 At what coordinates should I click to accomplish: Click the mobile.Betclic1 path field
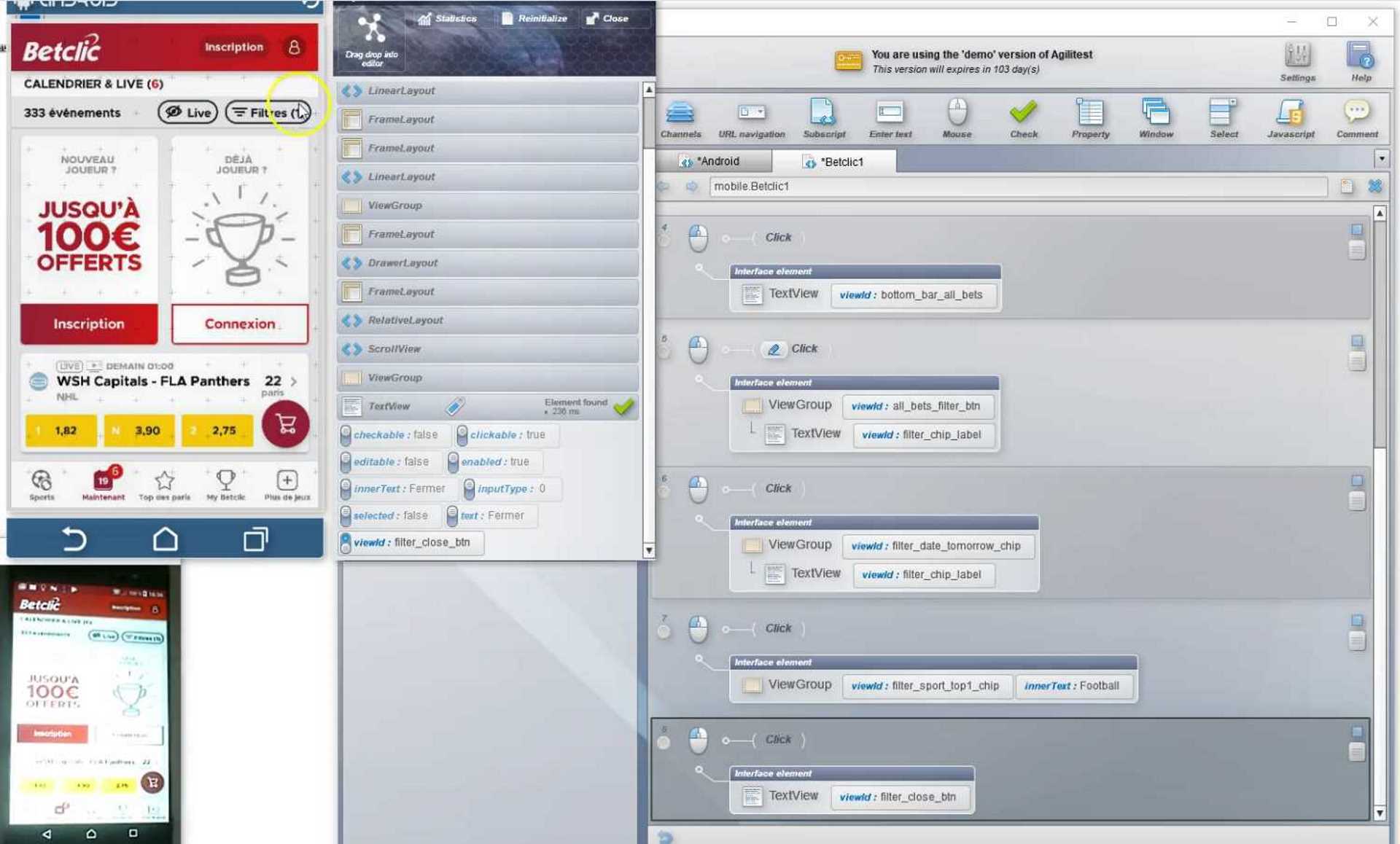click(x=1018, y=187)
